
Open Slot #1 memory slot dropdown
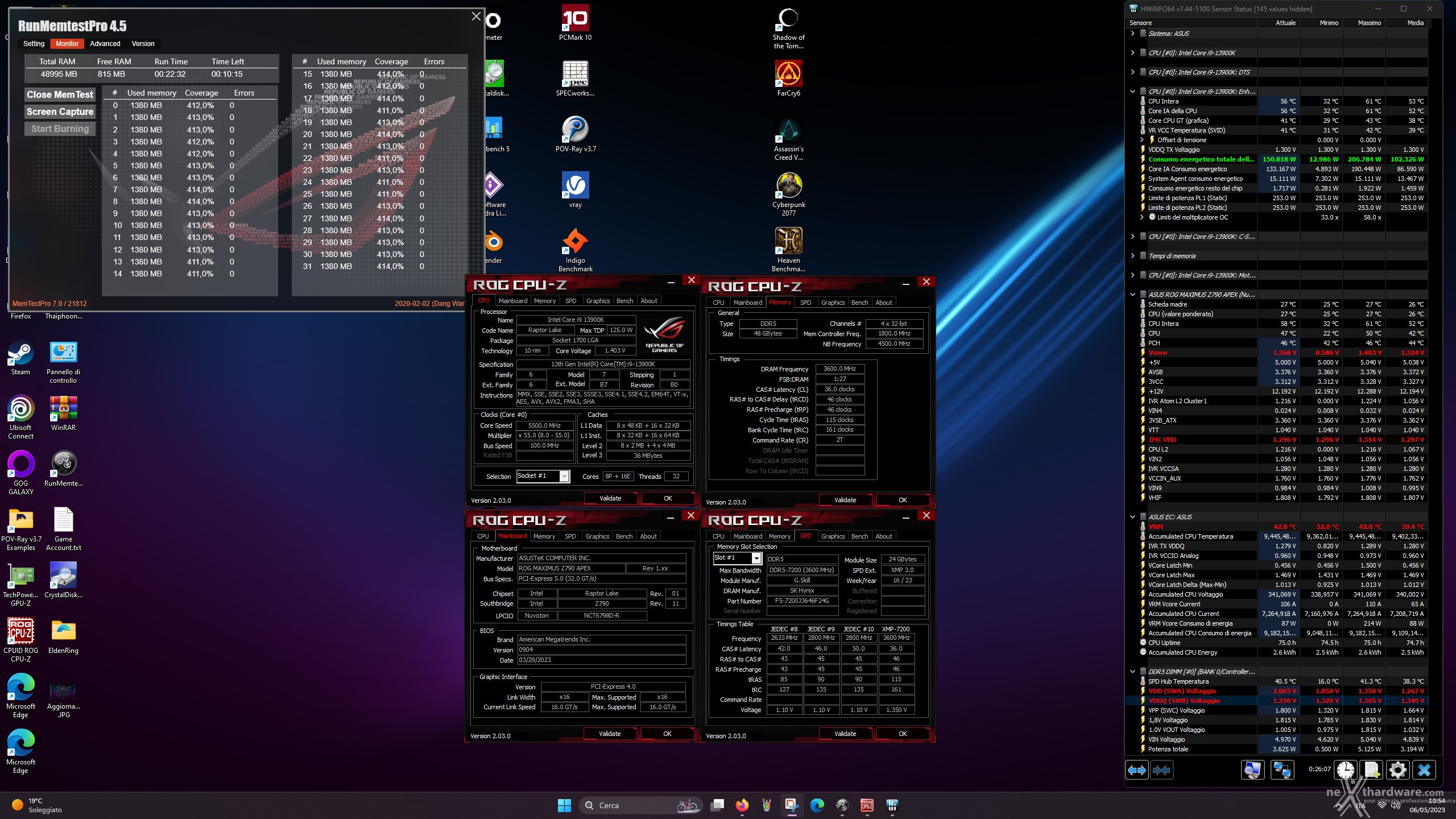(756, 558)
